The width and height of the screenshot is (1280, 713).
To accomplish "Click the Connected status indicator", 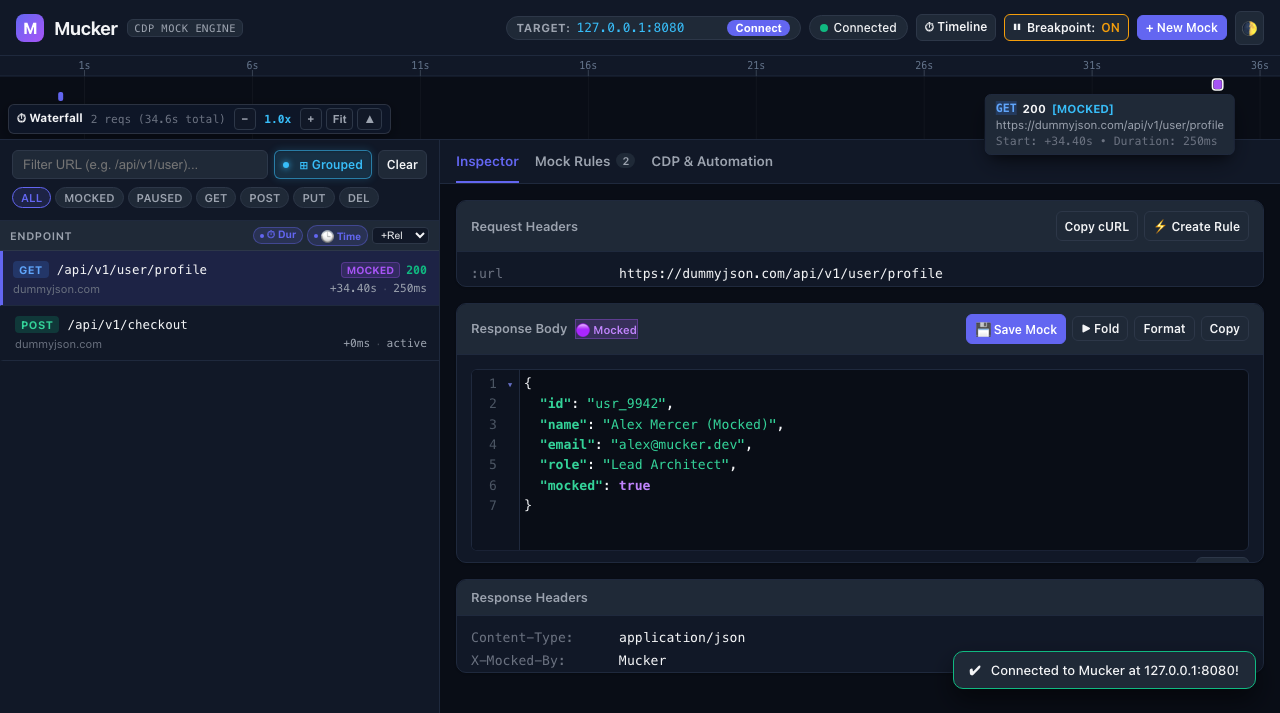I will (858, 28).
